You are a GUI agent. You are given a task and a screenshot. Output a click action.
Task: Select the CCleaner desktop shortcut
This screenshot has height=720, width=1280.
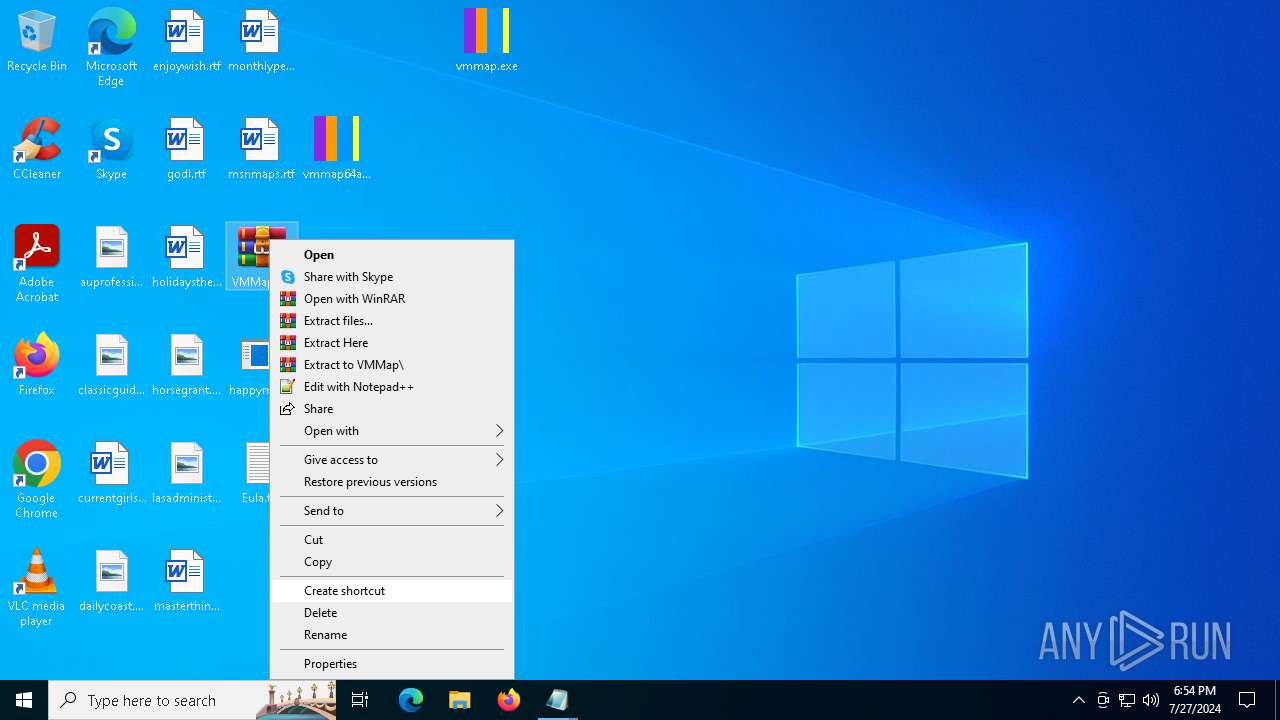[37, 148]
